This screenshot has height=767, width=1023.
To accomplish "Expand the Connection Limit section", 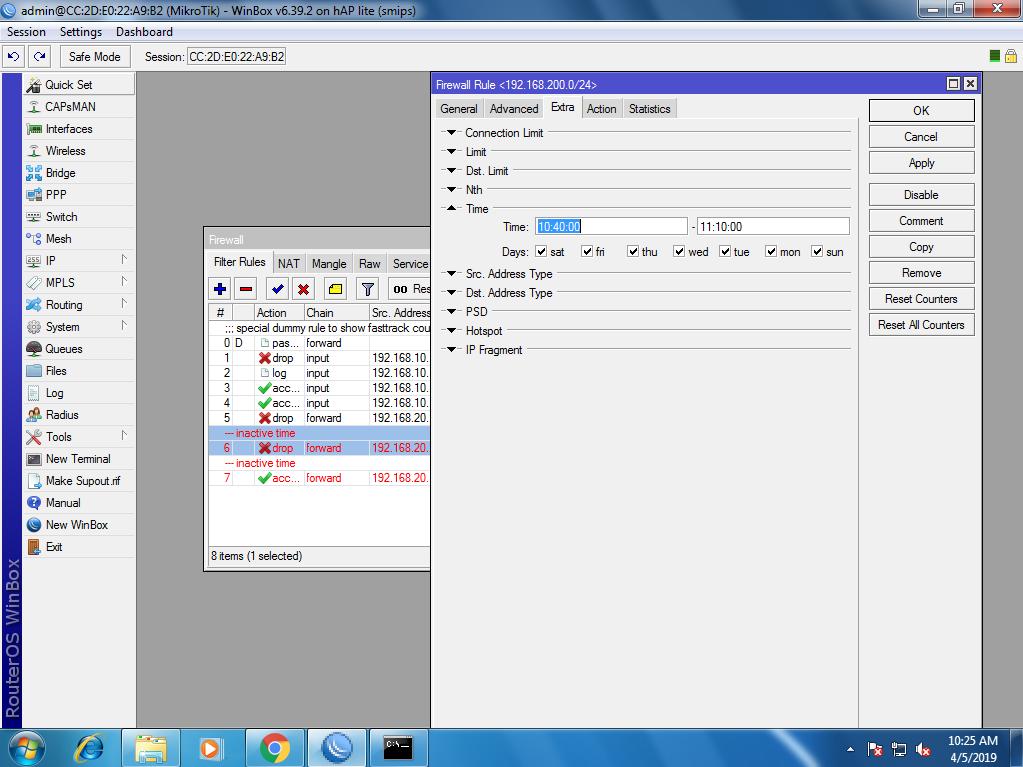I will click(x=451, y=132).
